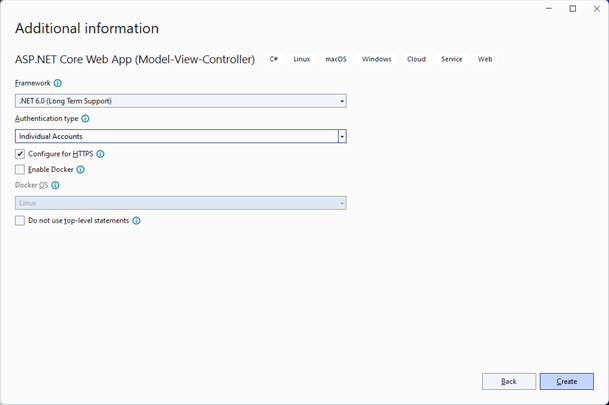
Task: Minimize the dialog window
Action: [x=549, y=9]
